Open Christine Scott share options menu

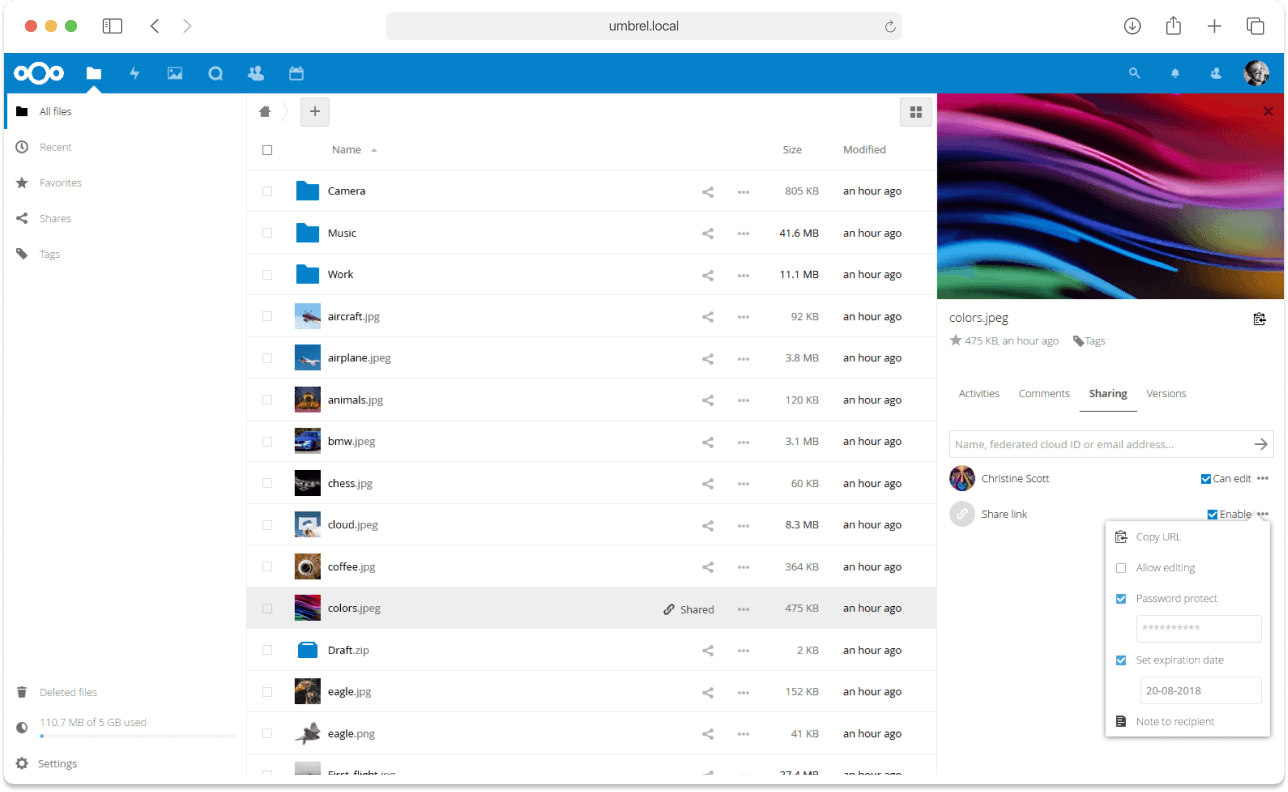coord(1263,479)
